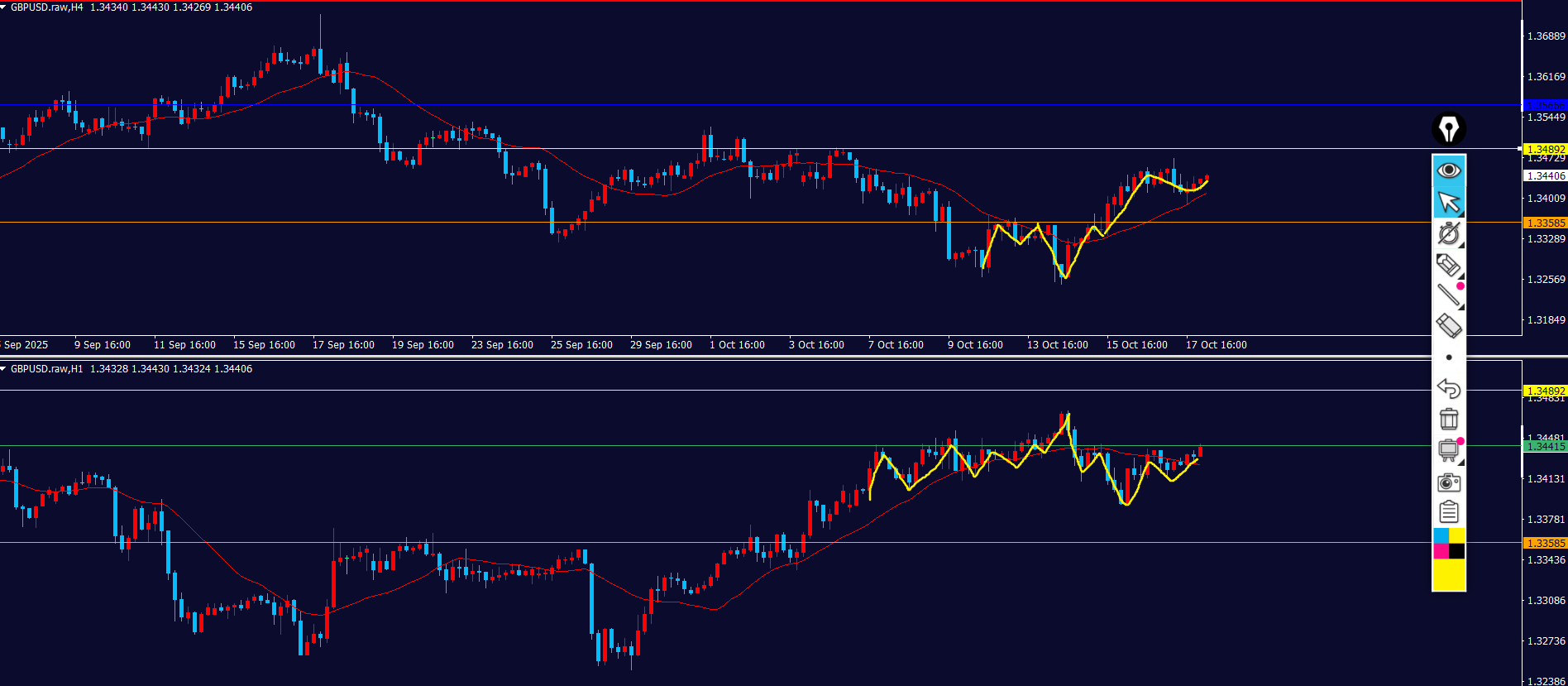Click the Epic Pen floating pen logo
This screenshot has height=686, width=1568.
click(1448, 129)
